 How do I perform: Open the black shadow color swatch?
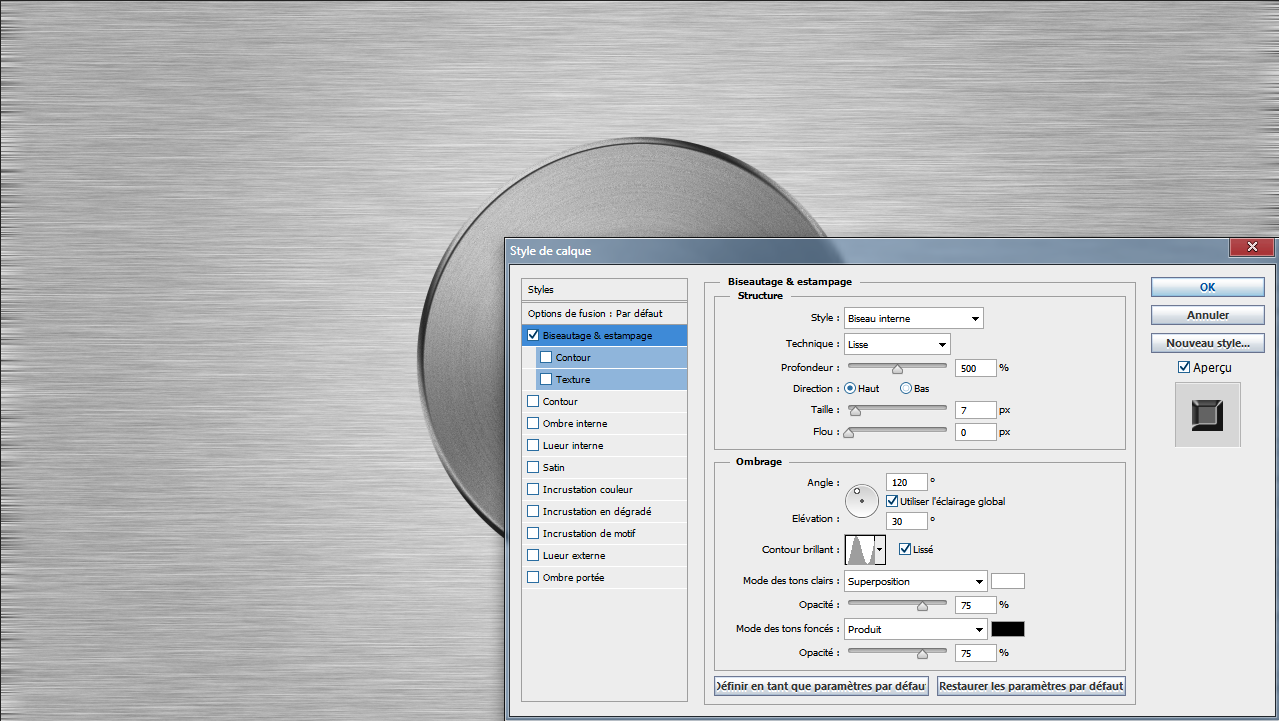[x=1008, y=629]
